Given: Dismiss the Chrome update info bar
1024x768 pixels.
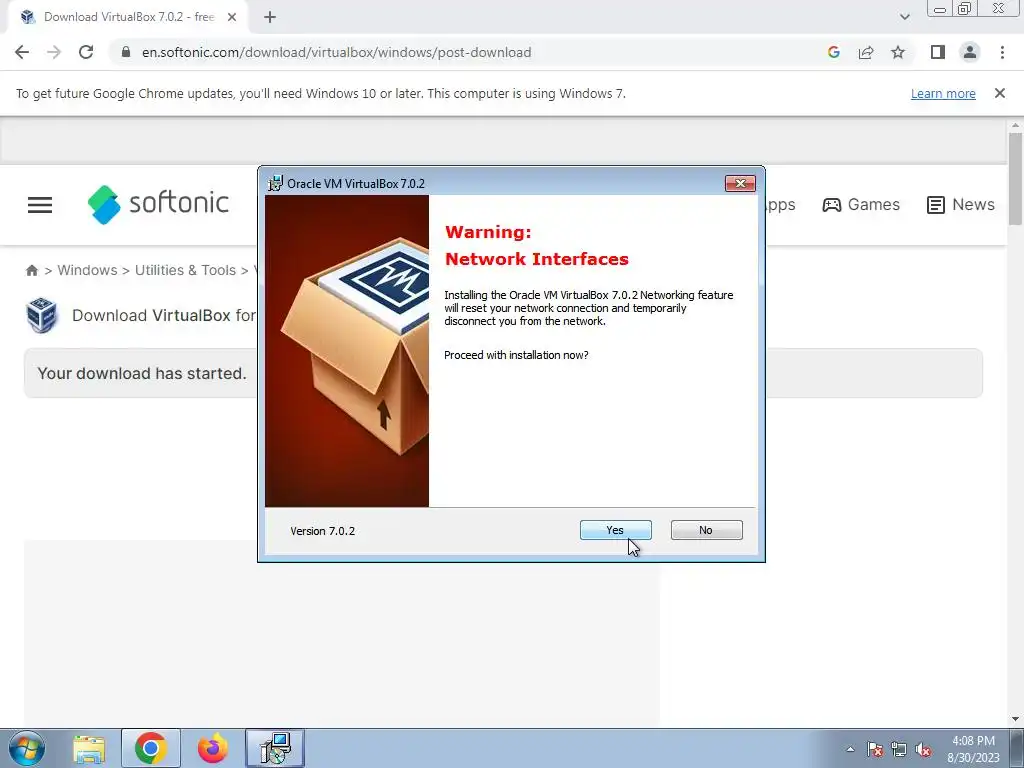Looking at the screenshot, I should point(1000,93).
